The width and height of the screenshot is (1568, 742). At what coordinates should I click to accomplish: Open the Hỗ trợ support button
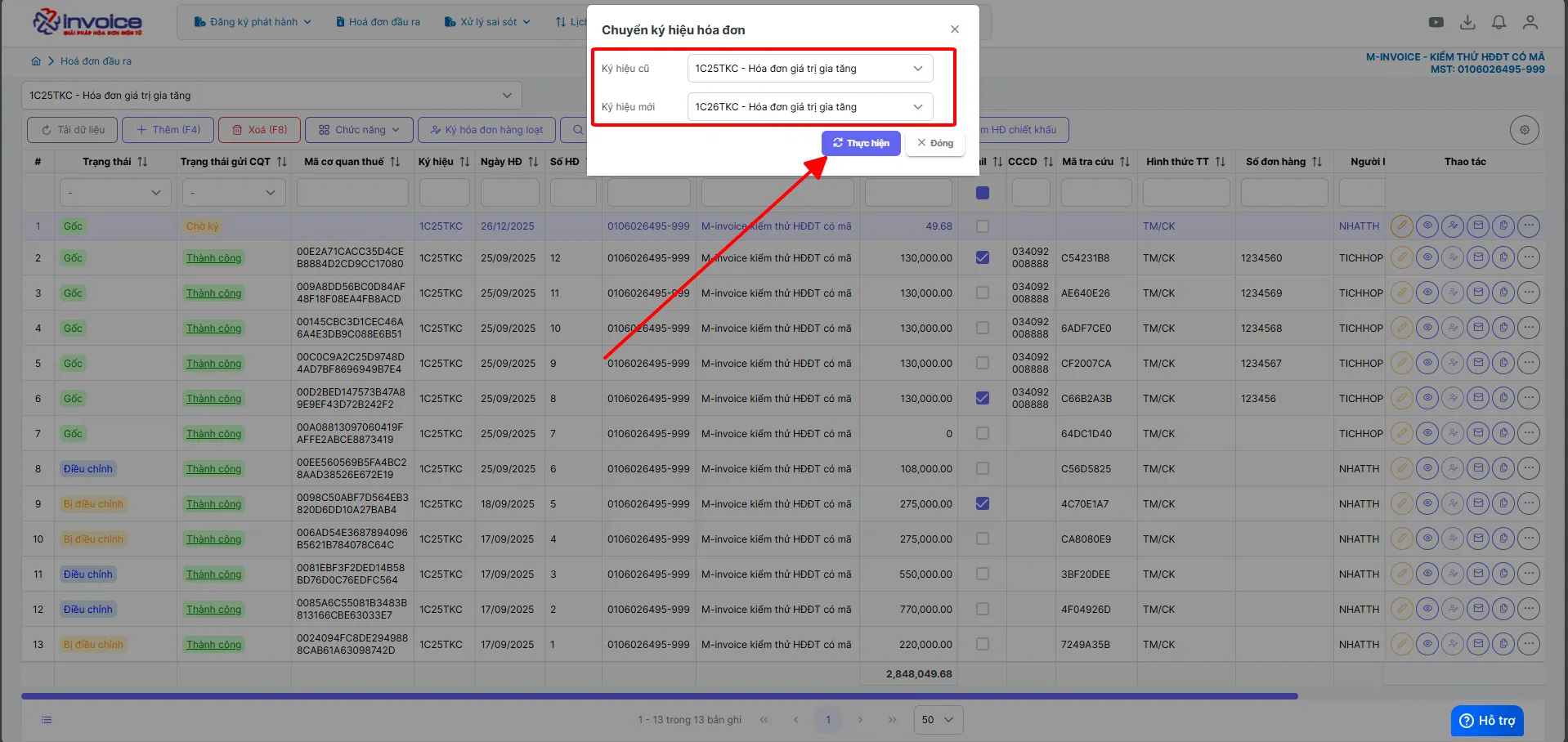click(1487, 720)
